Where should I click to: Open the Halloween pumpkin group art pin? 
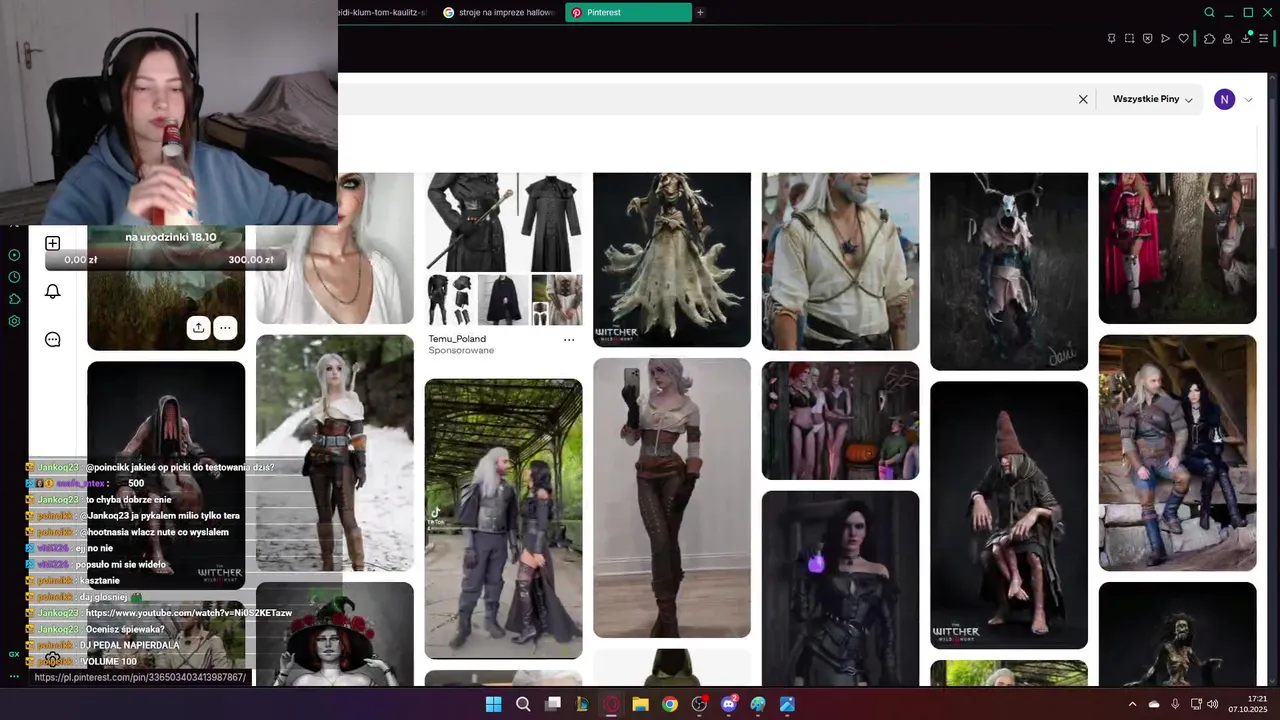[x=840, y=420]
